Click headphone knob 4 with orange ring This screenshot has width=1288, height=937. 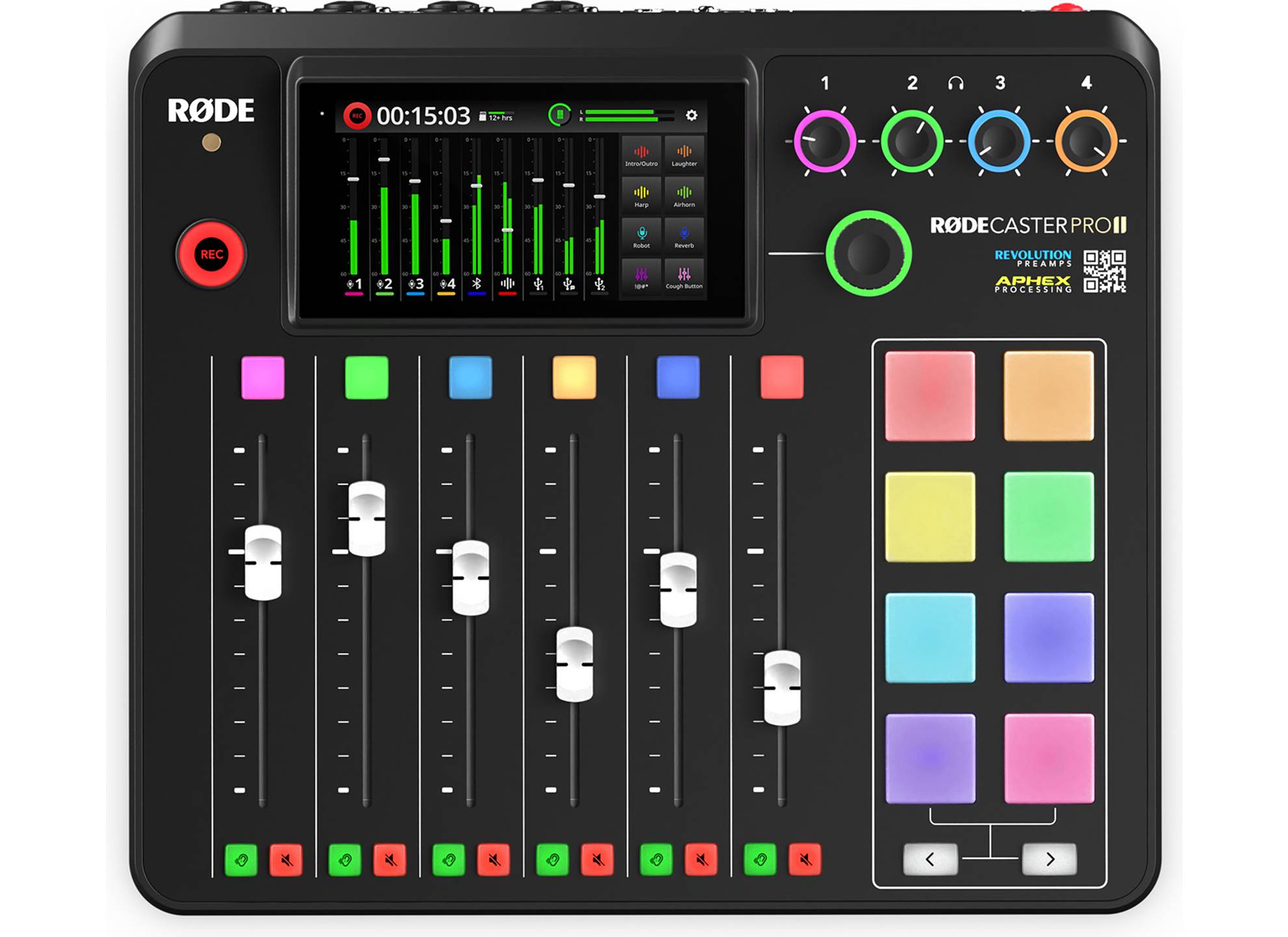pyautogui.click(x=1086, y=141)
